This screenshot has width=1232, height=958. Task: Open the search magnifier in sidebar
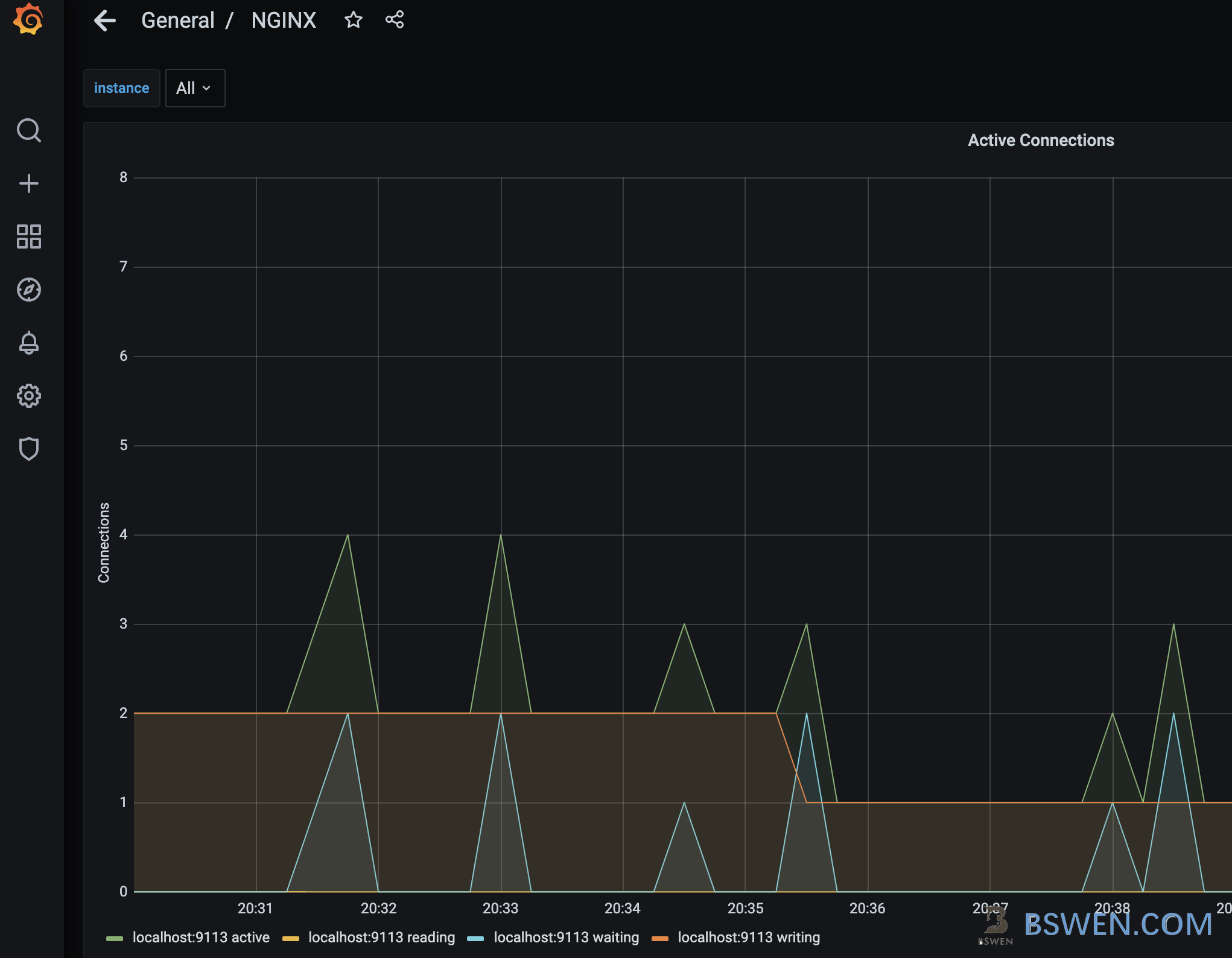[x=28, y=130]
